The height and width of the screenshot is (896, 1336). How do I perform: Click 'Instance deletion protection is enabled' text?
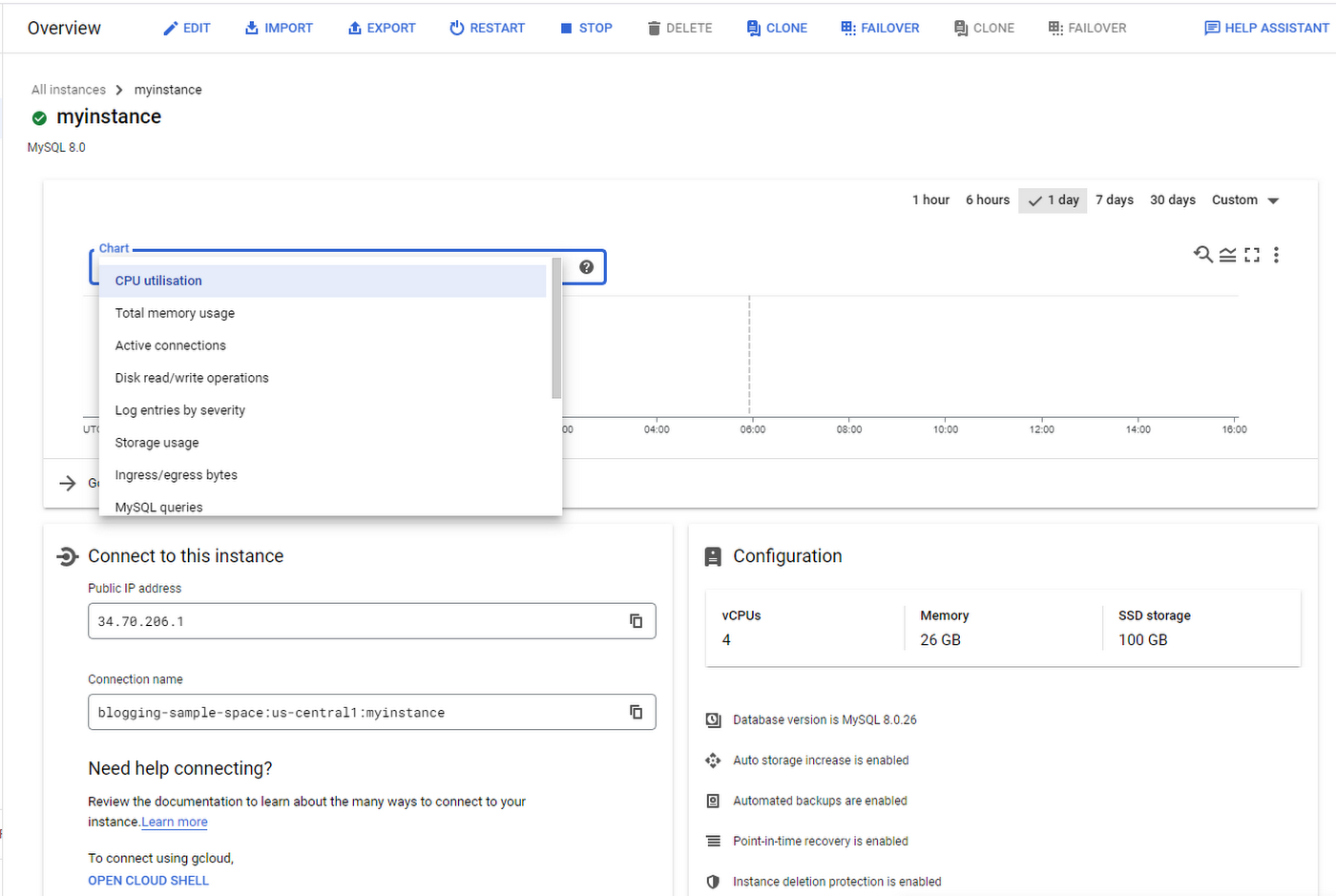[837, 882]
